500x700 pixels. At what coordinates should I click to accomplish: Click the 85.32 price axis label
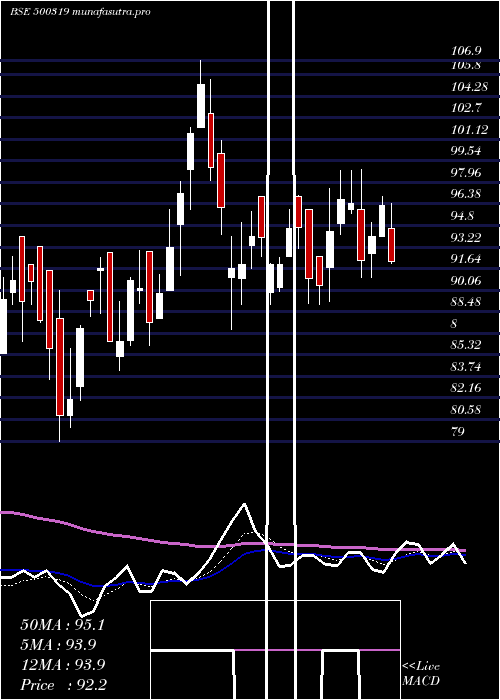(x=466, y=345)
